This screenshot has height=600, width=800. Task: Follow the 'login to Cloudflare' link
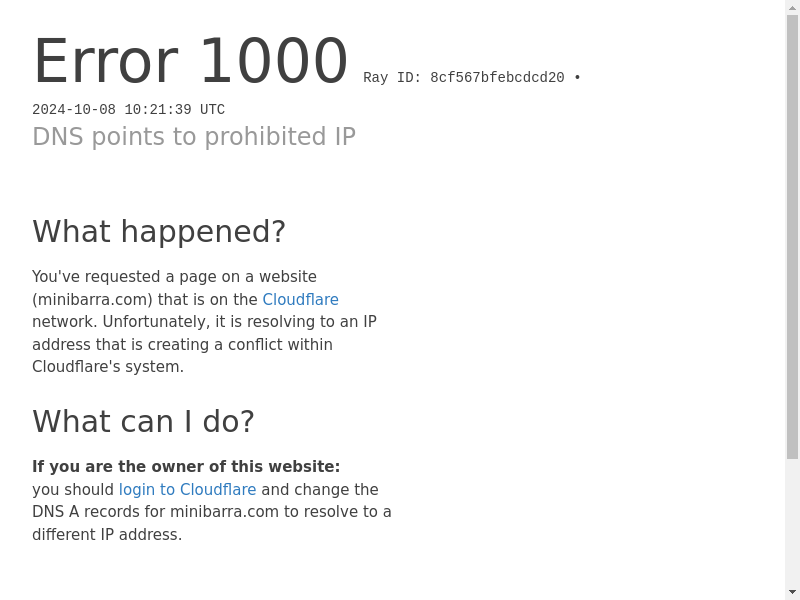pyautogui.click(x=187, y=489)
